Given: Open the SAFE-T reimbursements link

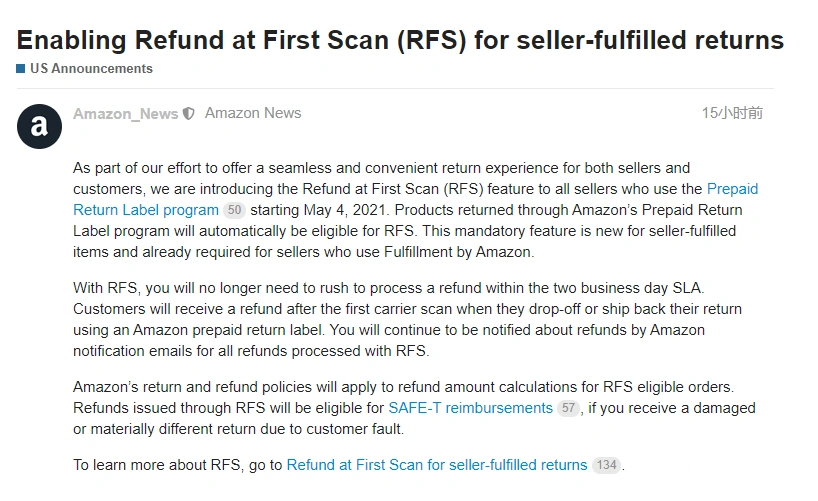Looking at the screenshot, I should click(x=471, y=408).
